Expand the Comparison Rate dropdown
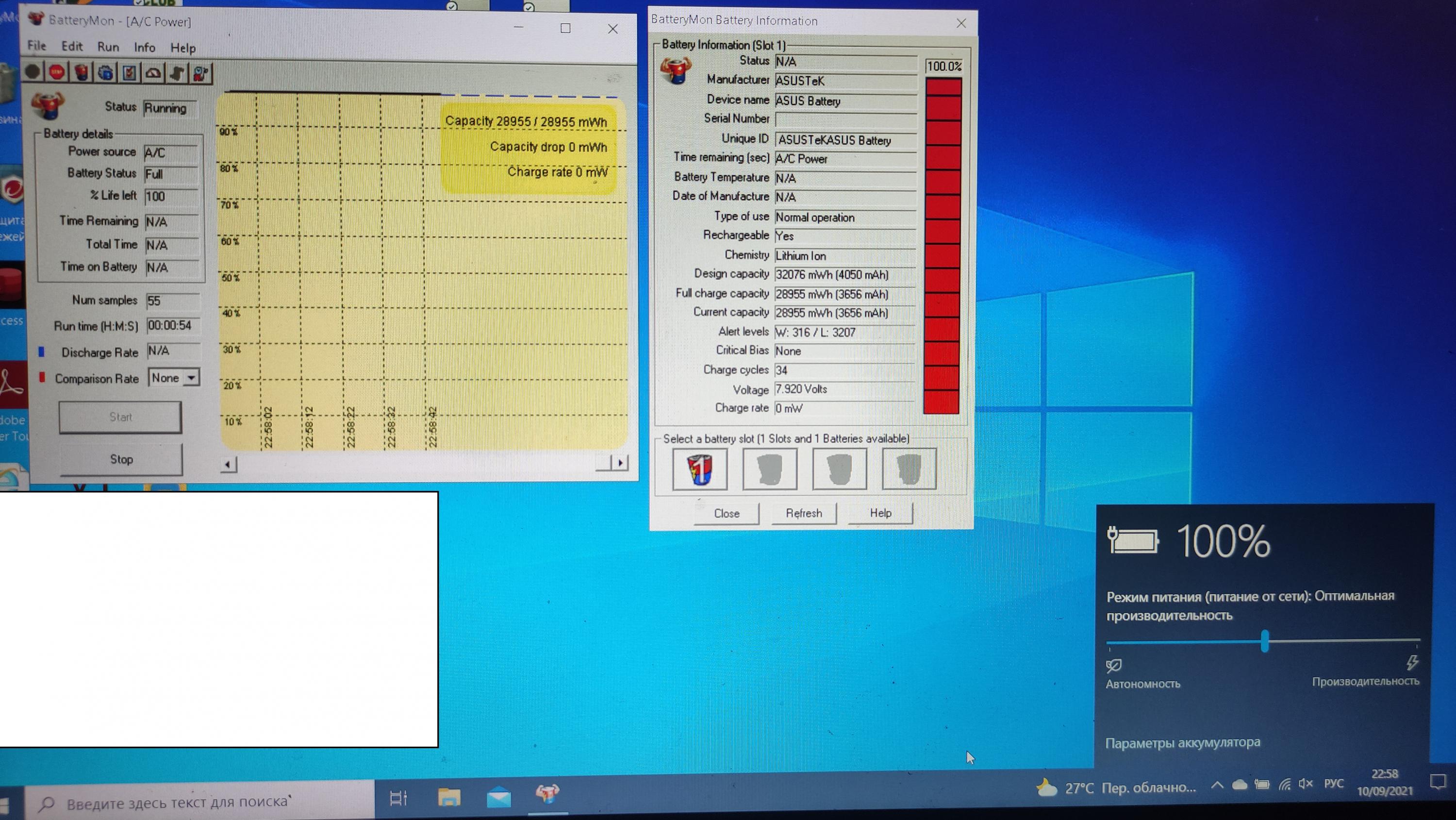Viewport: 1456px width, 820px height. coord(192,377)
